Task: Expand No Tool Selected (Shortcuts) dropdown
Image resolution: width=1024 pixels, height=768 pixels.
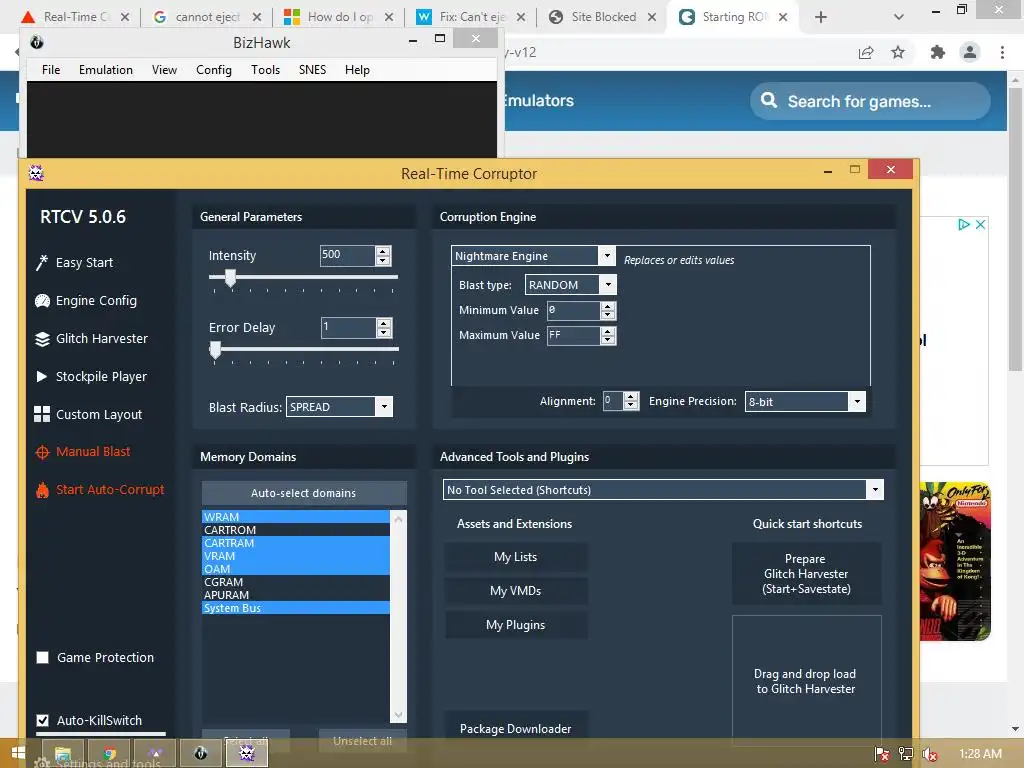Action: click(874, 490)
